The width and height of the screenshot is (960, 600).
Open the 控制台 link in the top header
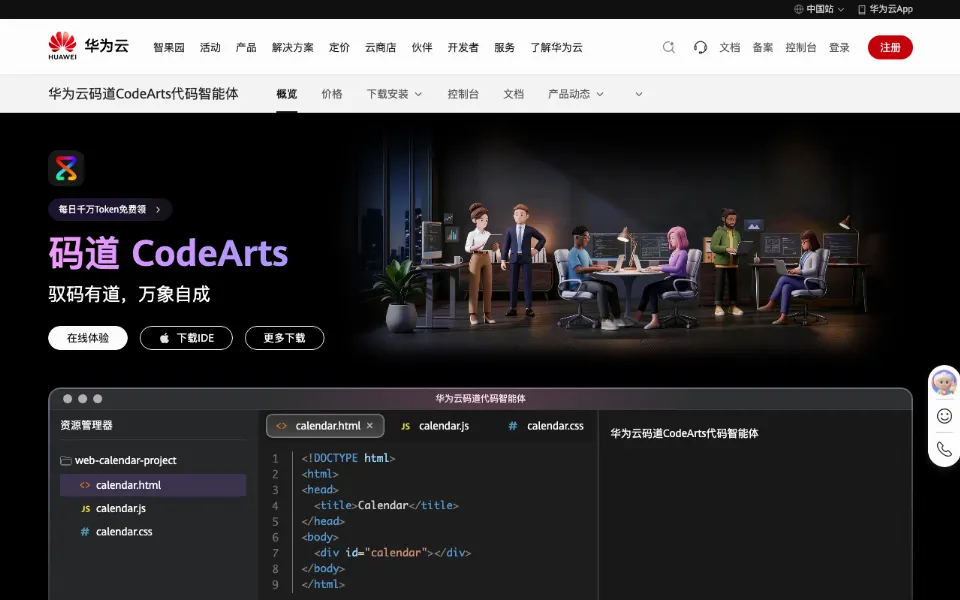click(801, 47)
